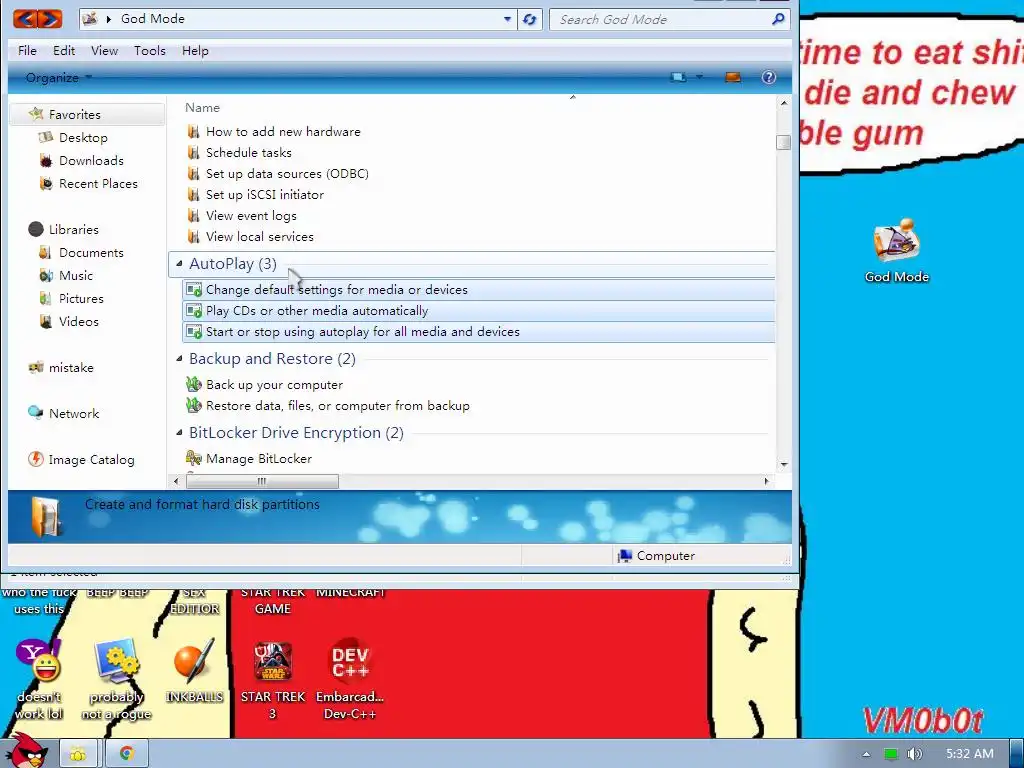Open Downloads in the sidebar

point(91,160)
